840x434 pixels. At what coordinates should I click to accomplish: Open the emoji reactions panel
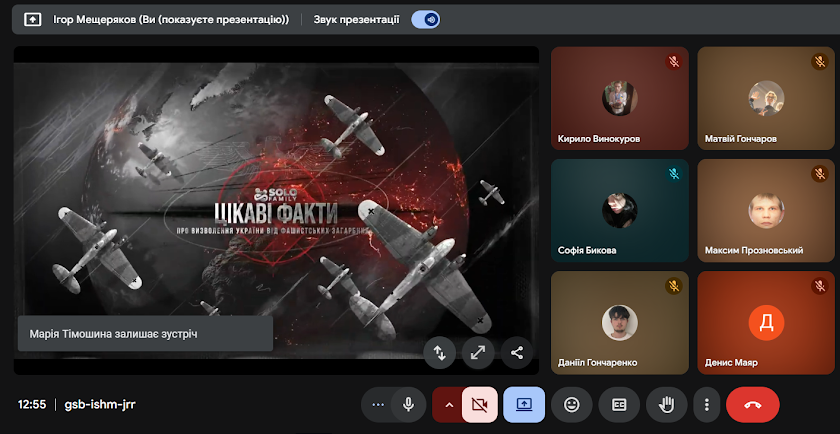pos(572,404)
